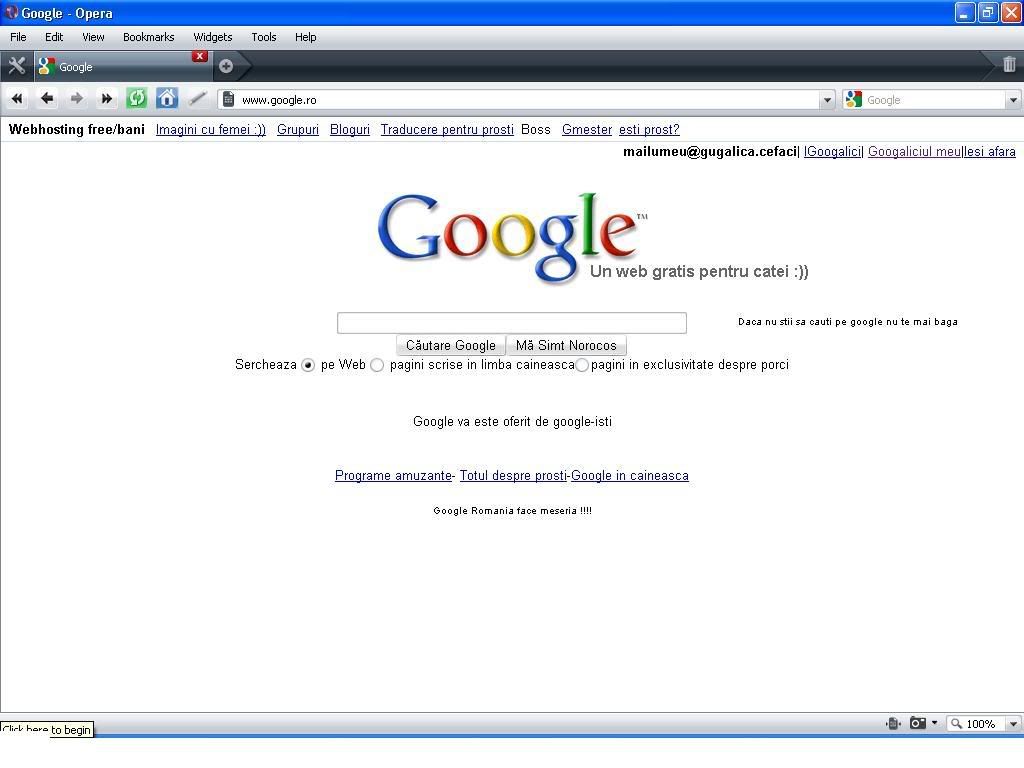Go to homepage via the Home icon
Viewport: 1024px width, 768px height.
click(167, 98)
